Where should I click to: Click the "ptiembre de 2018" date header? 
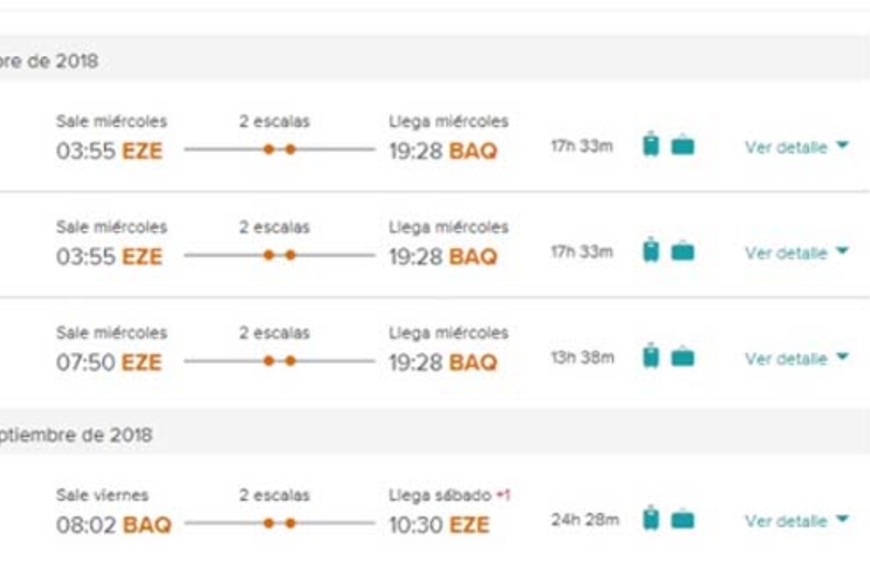76,435
